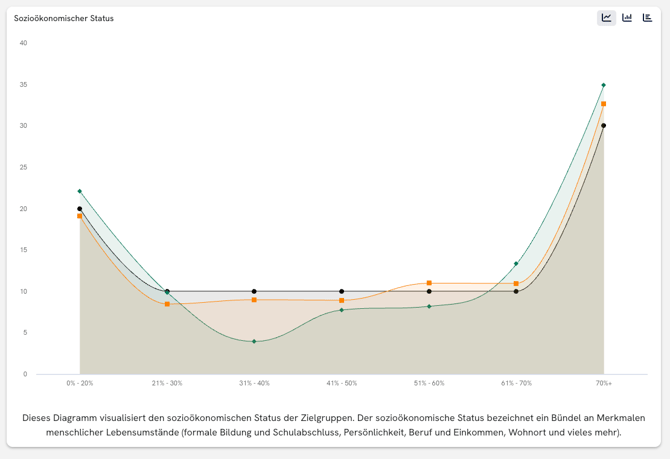Screen dimensions: 670x459
Task: Click the black data point at 70%+
Action: click(x=603, y=126)
